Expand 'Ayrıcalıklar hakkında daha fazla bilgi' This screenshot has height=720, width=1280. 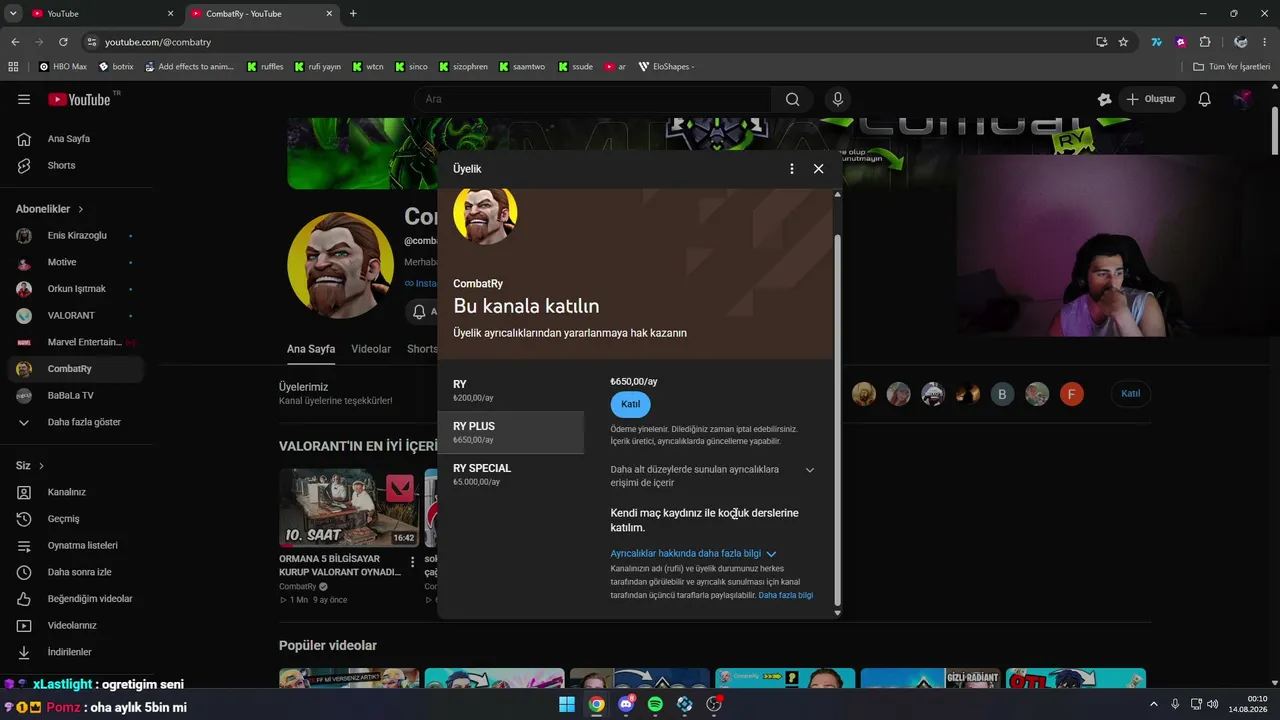click(693, 553)
